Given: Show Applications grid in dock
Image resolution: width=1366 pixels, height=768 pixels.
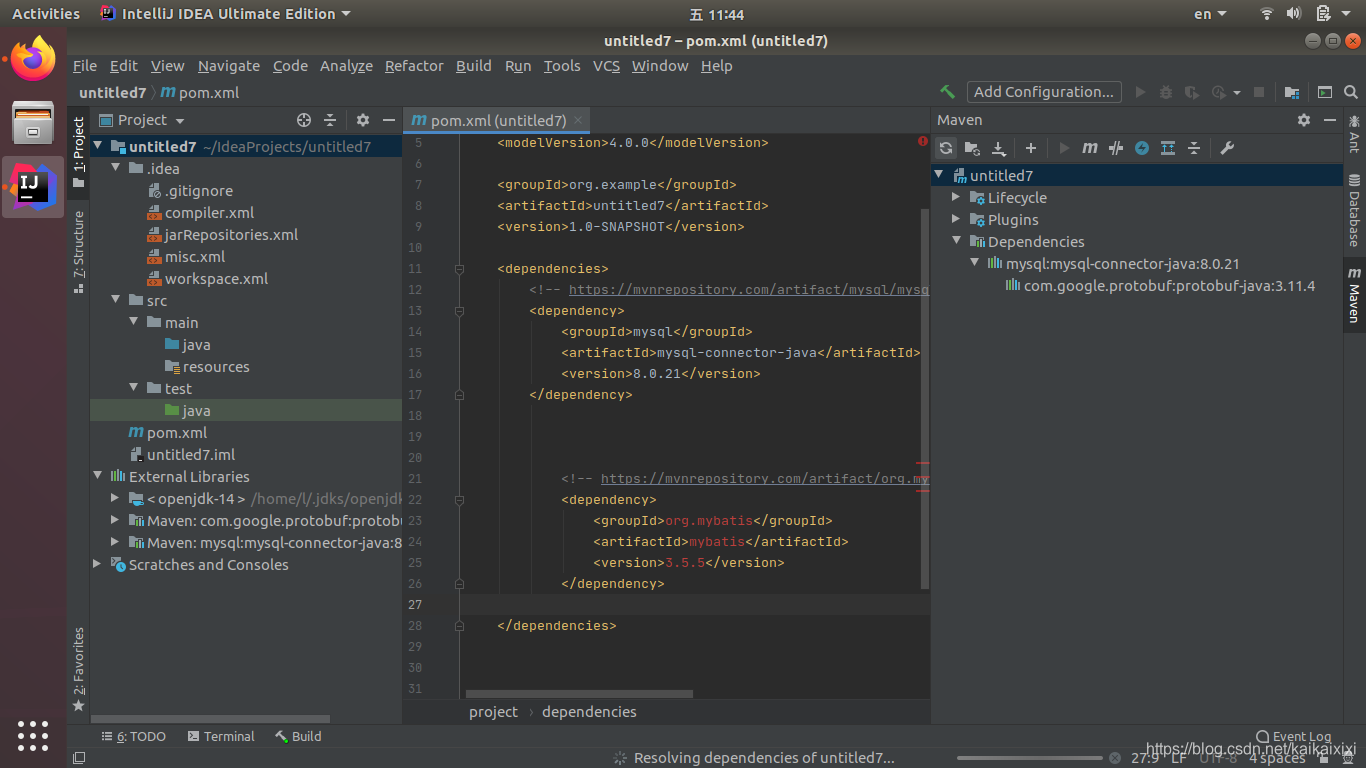Looking at the screenshot, I should point(33,735).
